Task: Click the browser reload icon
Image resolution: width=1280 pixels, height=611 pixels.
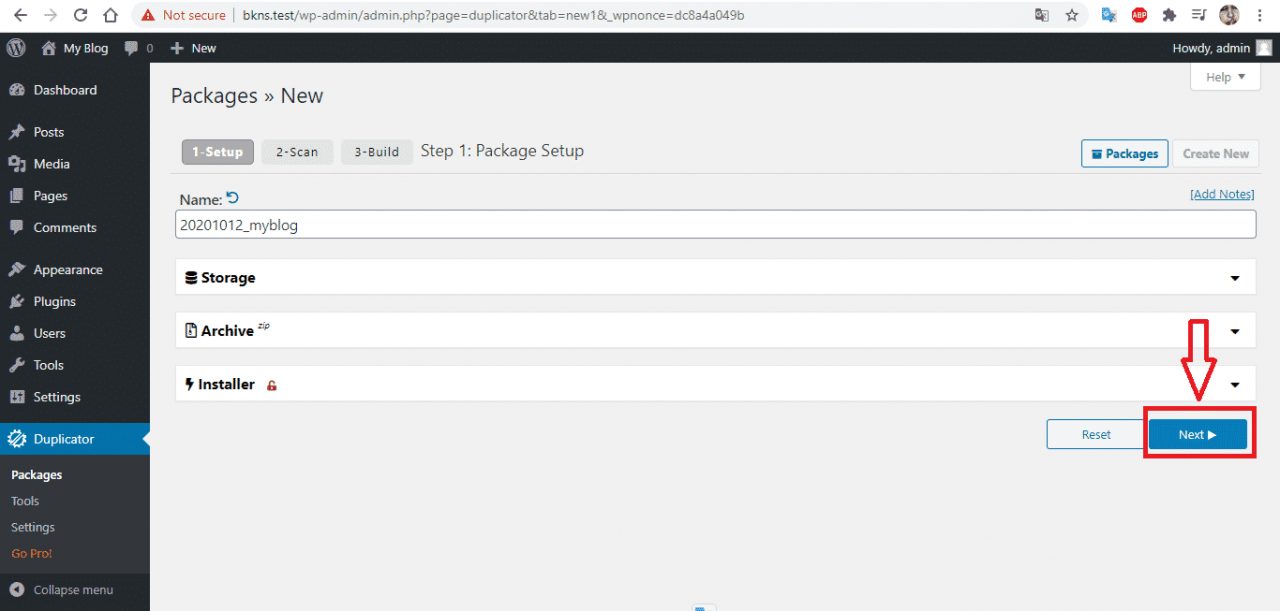Action: pos(81,15)
